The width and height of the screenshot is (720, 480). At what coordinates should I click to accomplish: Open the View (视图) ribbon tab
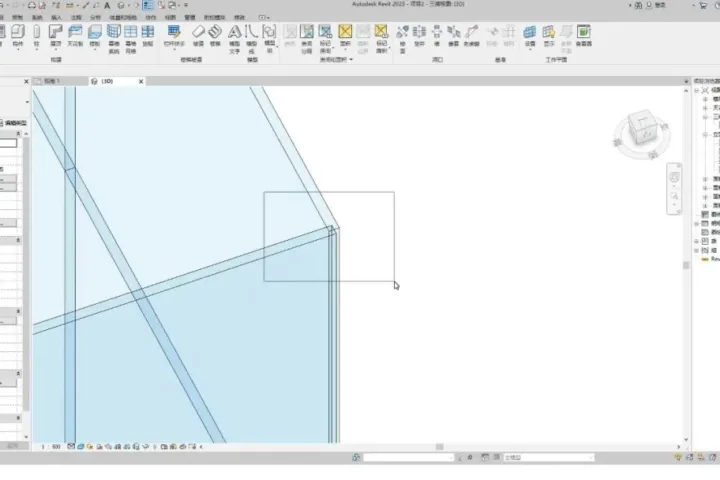pos(170,17)
